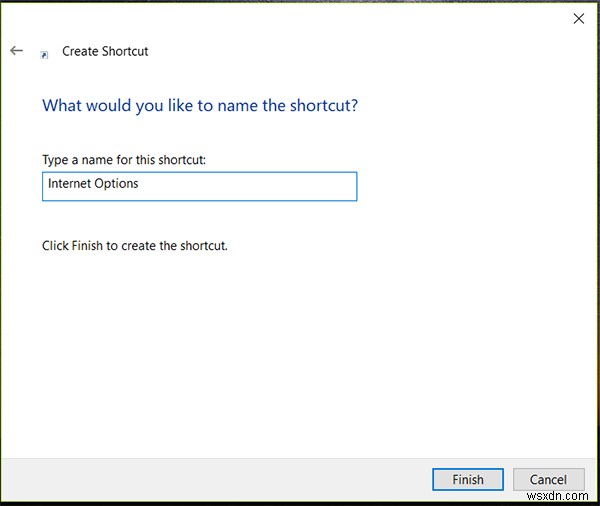Focus the Internet Options name field
Viewport: 600px width, 506px height.
pyautogui.click(x=199, y=186)
